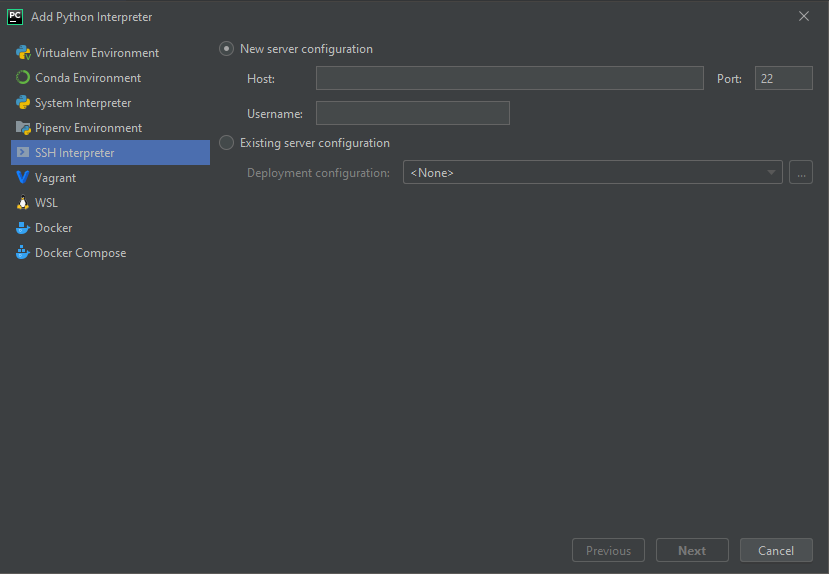Click the Docker Compose whale icon
The height and width of the screenshot is (574, 829).
(x=23, y=253)
